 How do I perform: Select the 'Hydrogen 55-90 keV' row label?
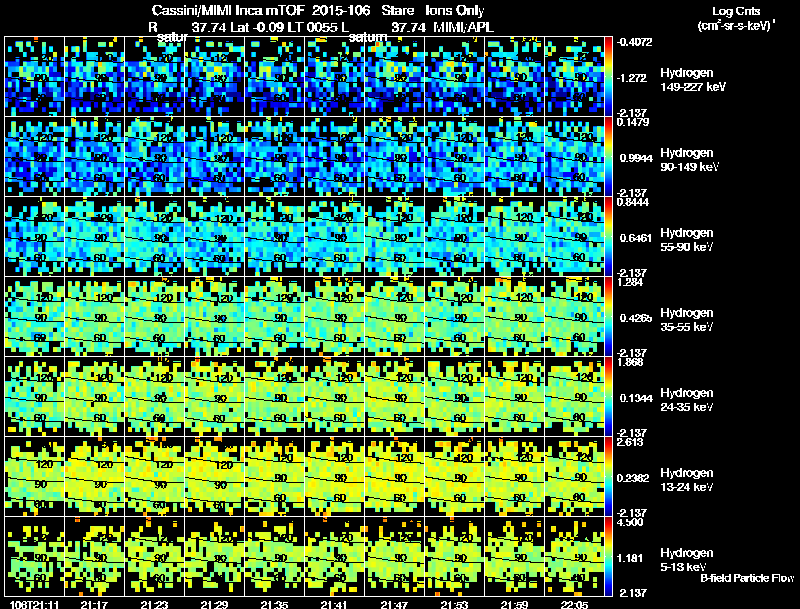point(687,240)
